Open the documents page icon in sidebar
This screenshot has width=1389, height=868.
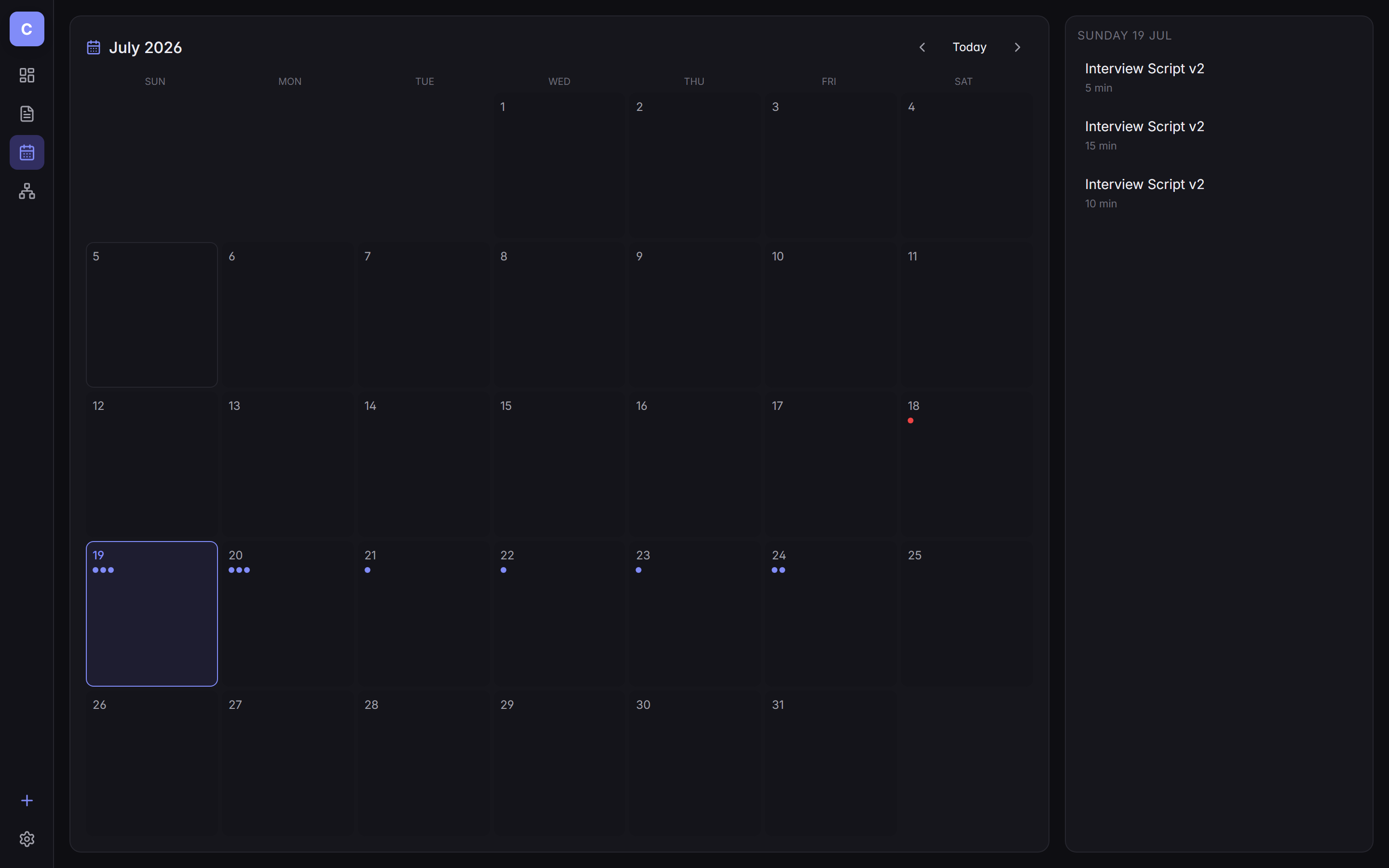click(x=27, y=114)
